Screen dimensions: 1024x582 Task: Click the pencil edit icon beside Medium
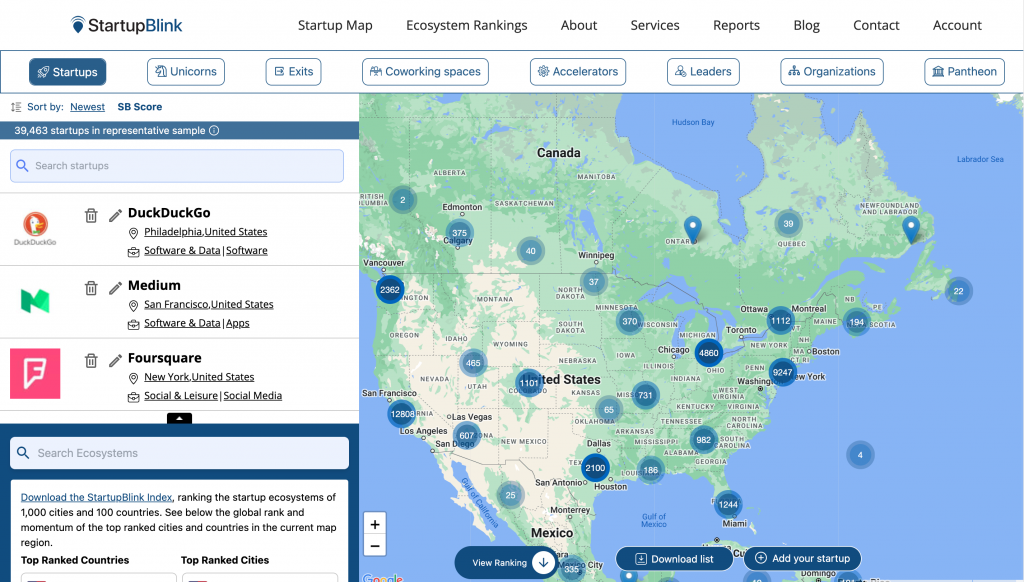click(115, 288)
